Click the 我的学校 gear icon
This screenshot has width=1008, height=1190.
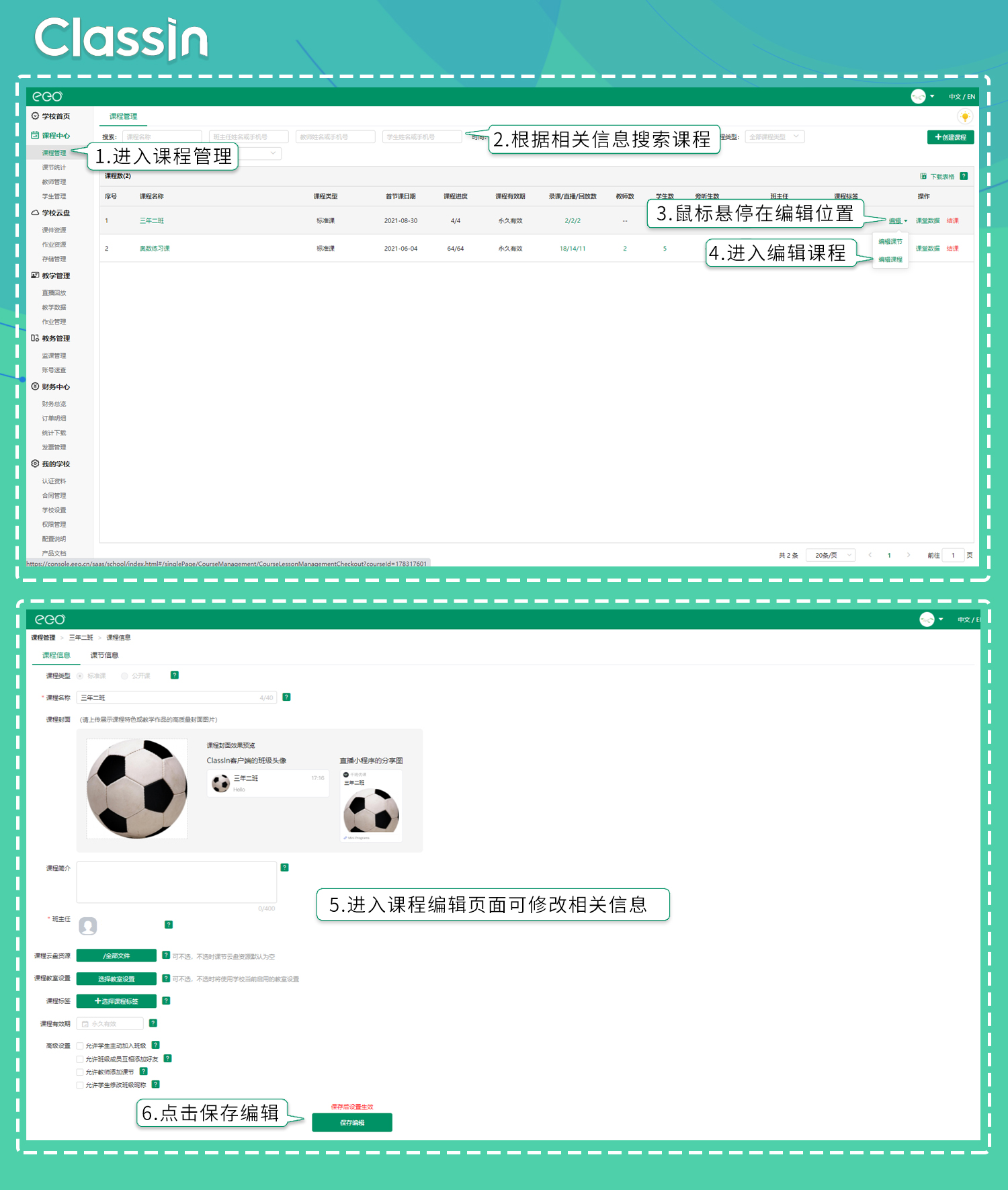35,464
